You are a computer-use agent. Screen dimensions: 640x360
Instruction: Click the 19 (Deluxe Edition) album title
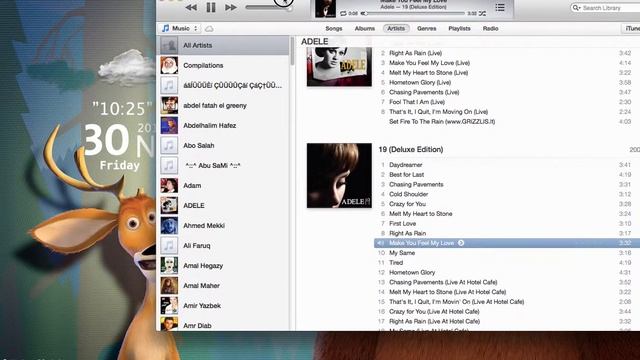pyautogui.click(x=411, y=149)
